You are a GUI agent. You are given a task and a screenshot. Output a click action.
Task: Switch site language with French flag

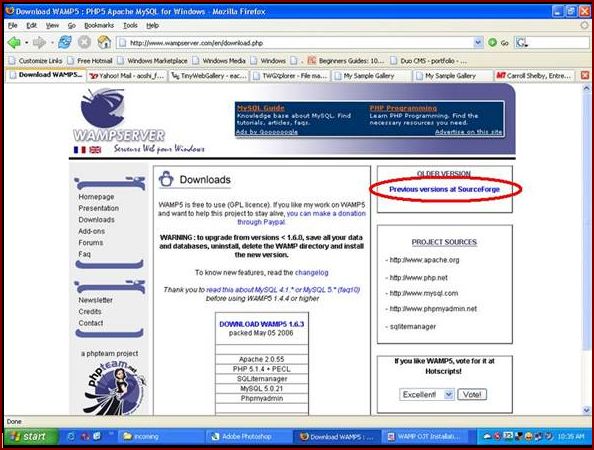[x=80, y=150]
